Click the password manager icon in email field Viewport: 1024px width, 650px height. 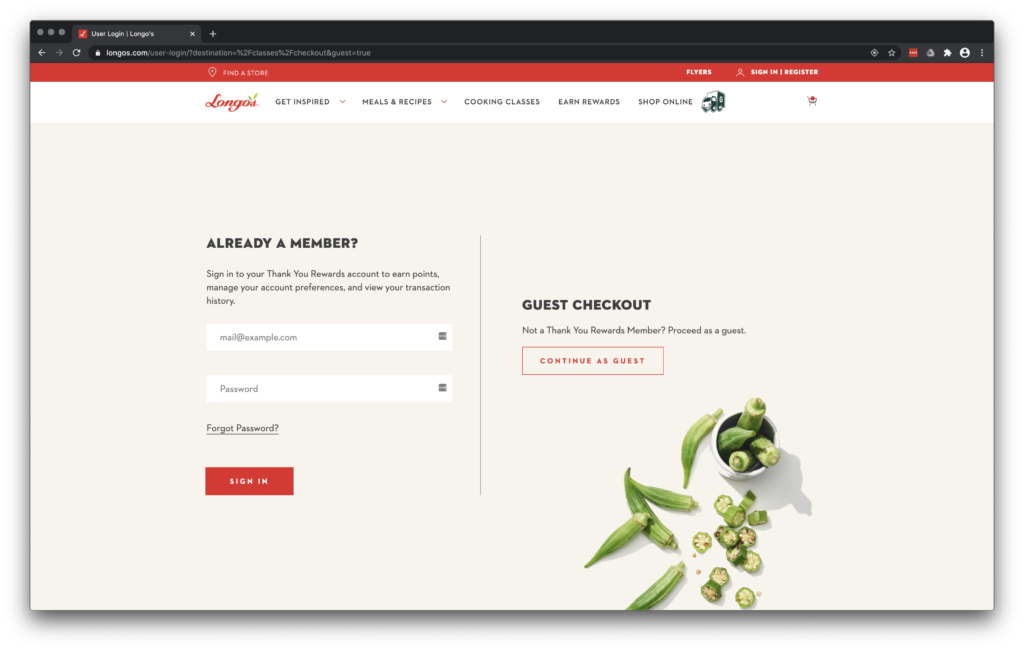(442, 336)
